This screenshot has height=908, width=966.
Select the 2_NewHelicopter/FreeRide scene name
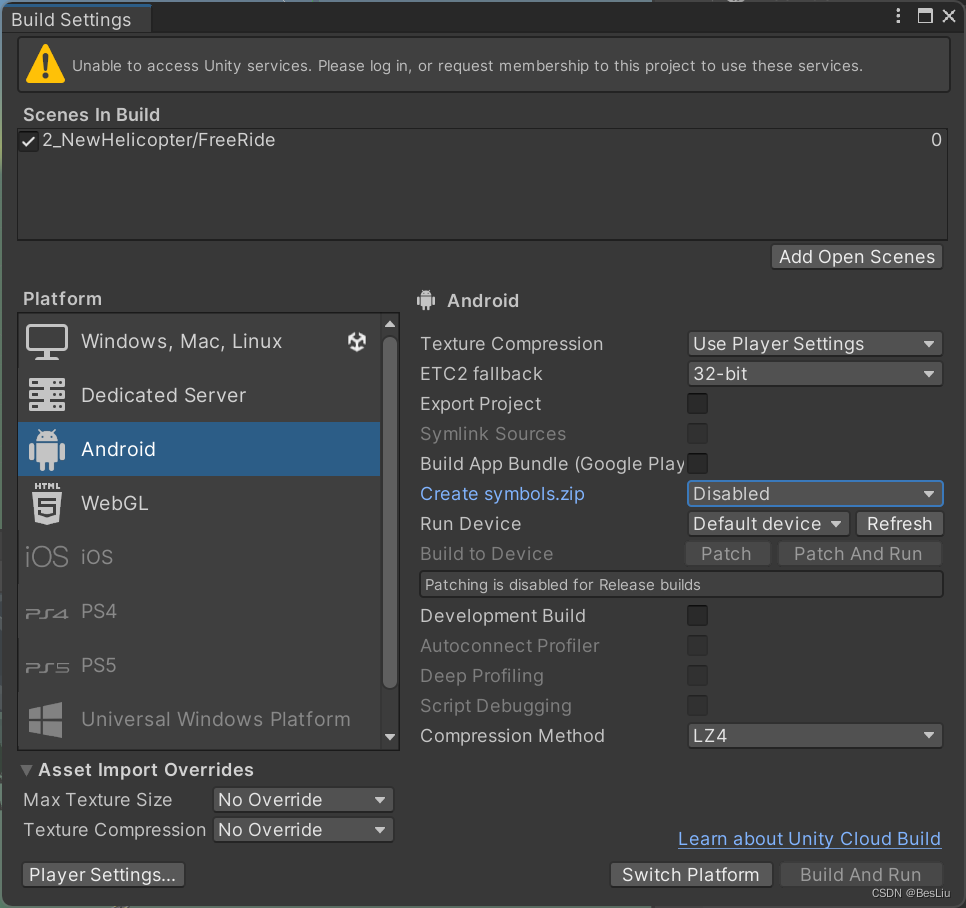click(x=158, y=140)
